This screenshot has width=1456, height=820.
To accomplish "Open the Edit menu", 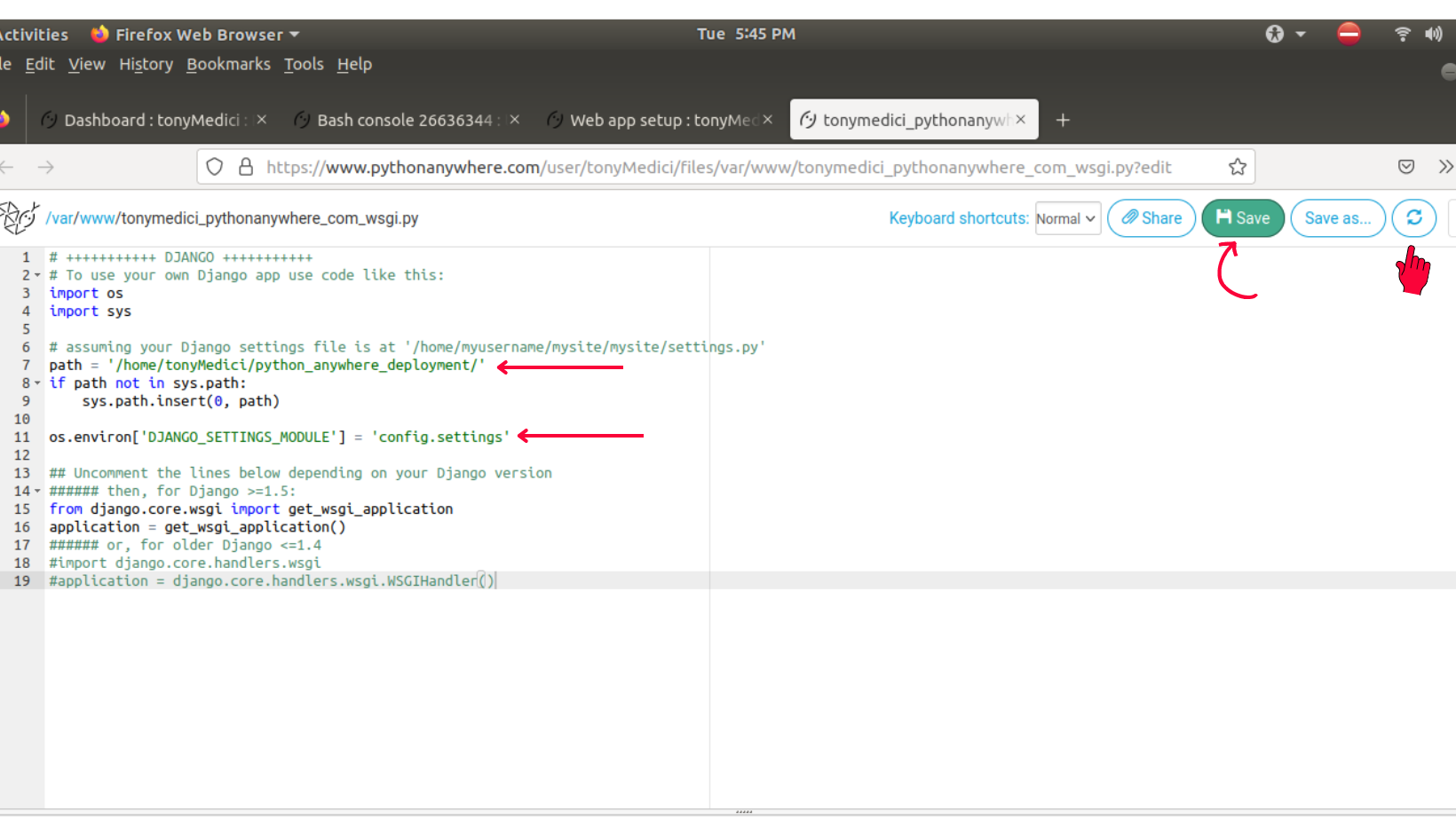I will (40, 64).
